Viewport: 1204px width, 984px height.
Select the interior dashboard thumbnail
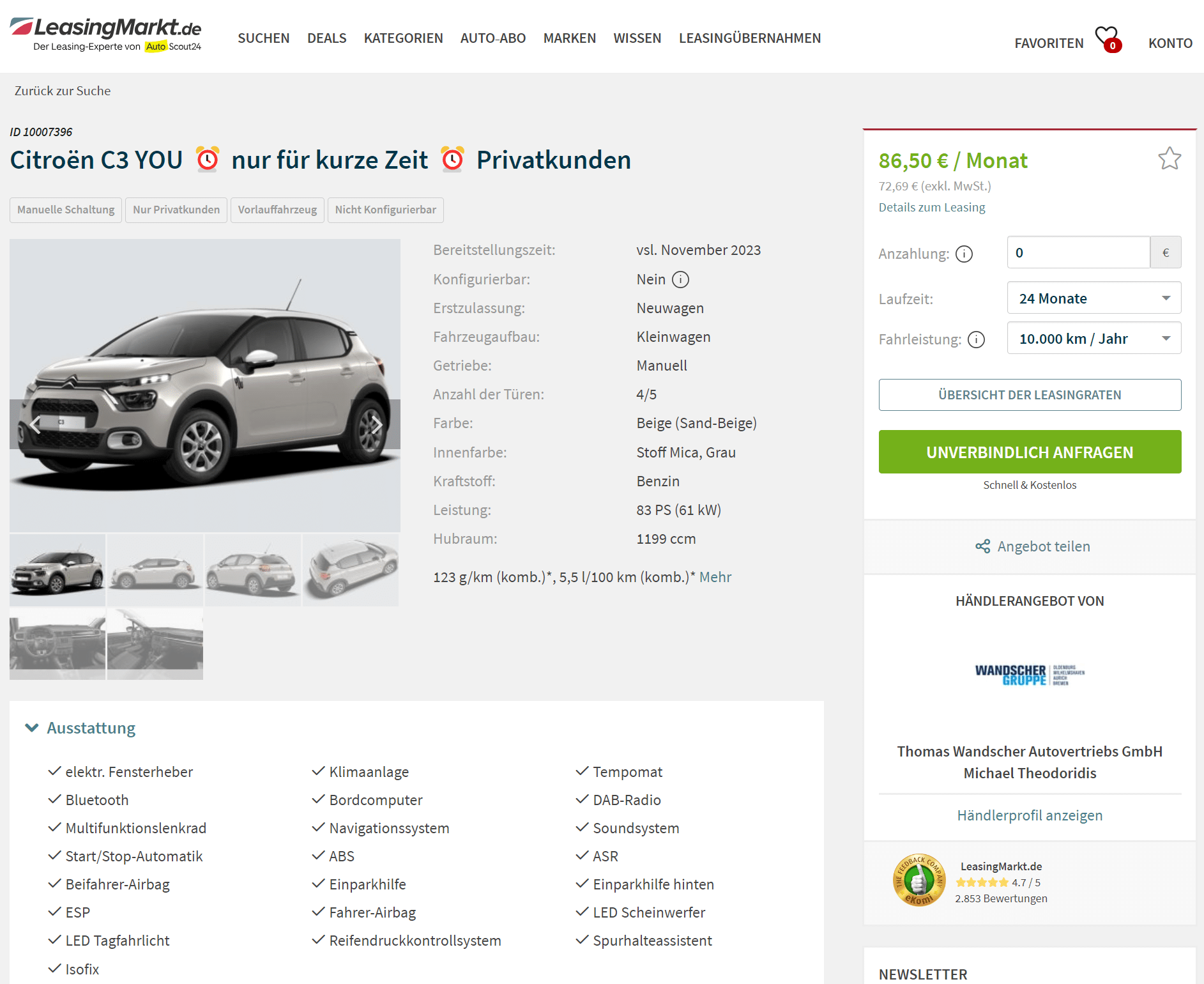tap(57, 643)
